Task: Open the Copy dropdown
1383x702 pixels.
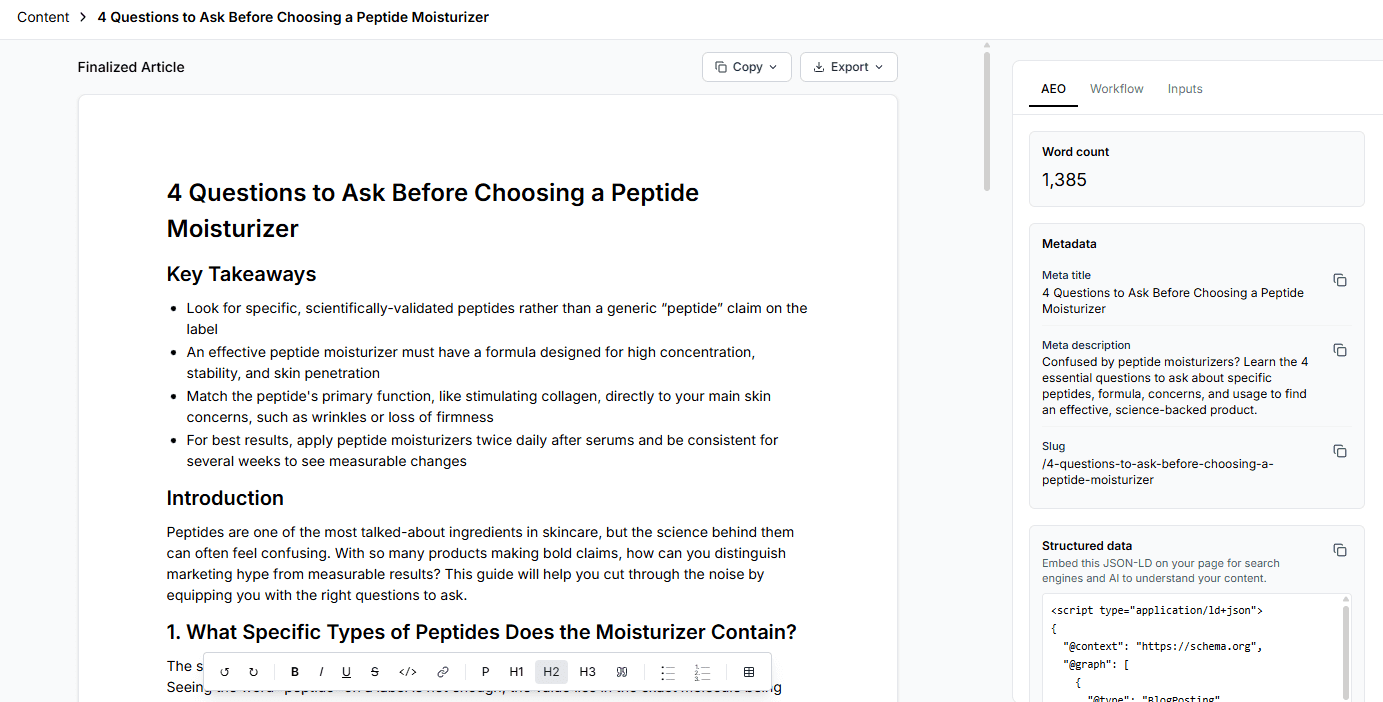Action: [747, 67]
